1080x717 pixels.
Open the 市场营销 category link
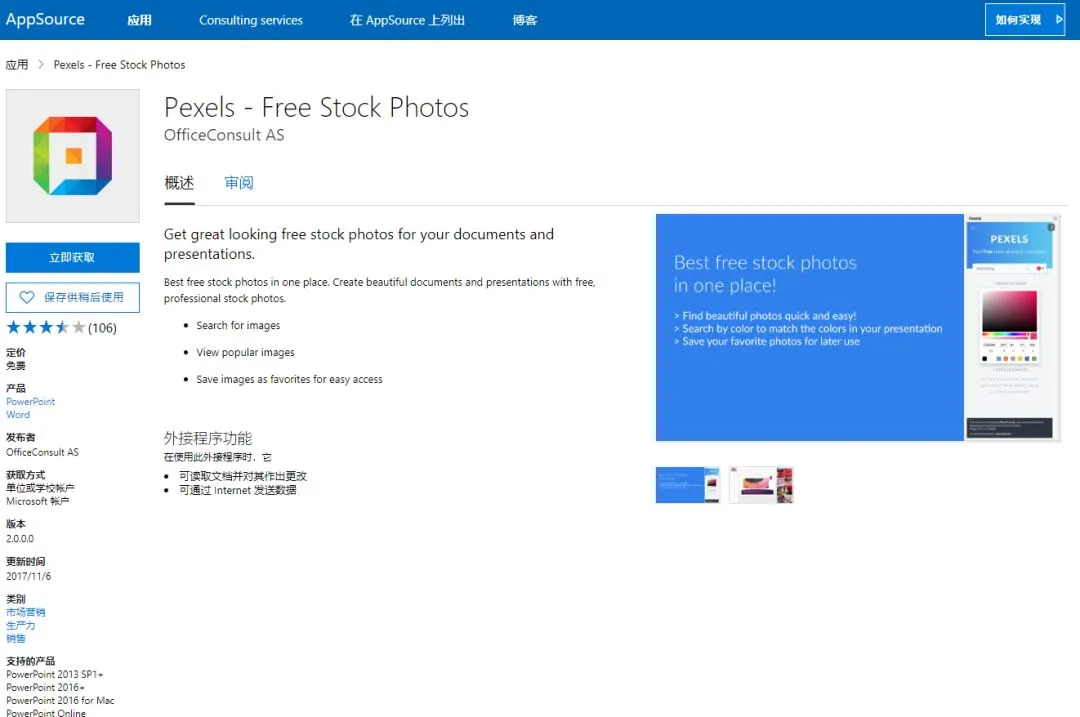(25, 612)
